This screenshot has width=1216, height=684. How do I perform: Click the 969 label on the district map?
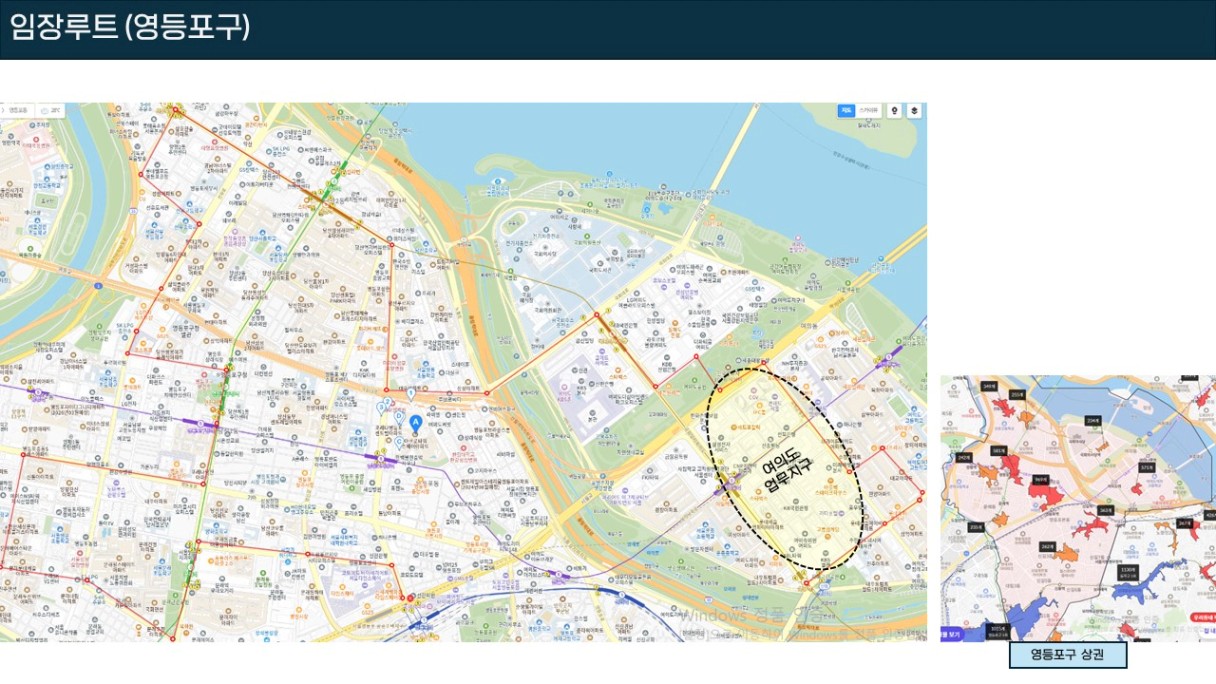[x=1041, y=479]
